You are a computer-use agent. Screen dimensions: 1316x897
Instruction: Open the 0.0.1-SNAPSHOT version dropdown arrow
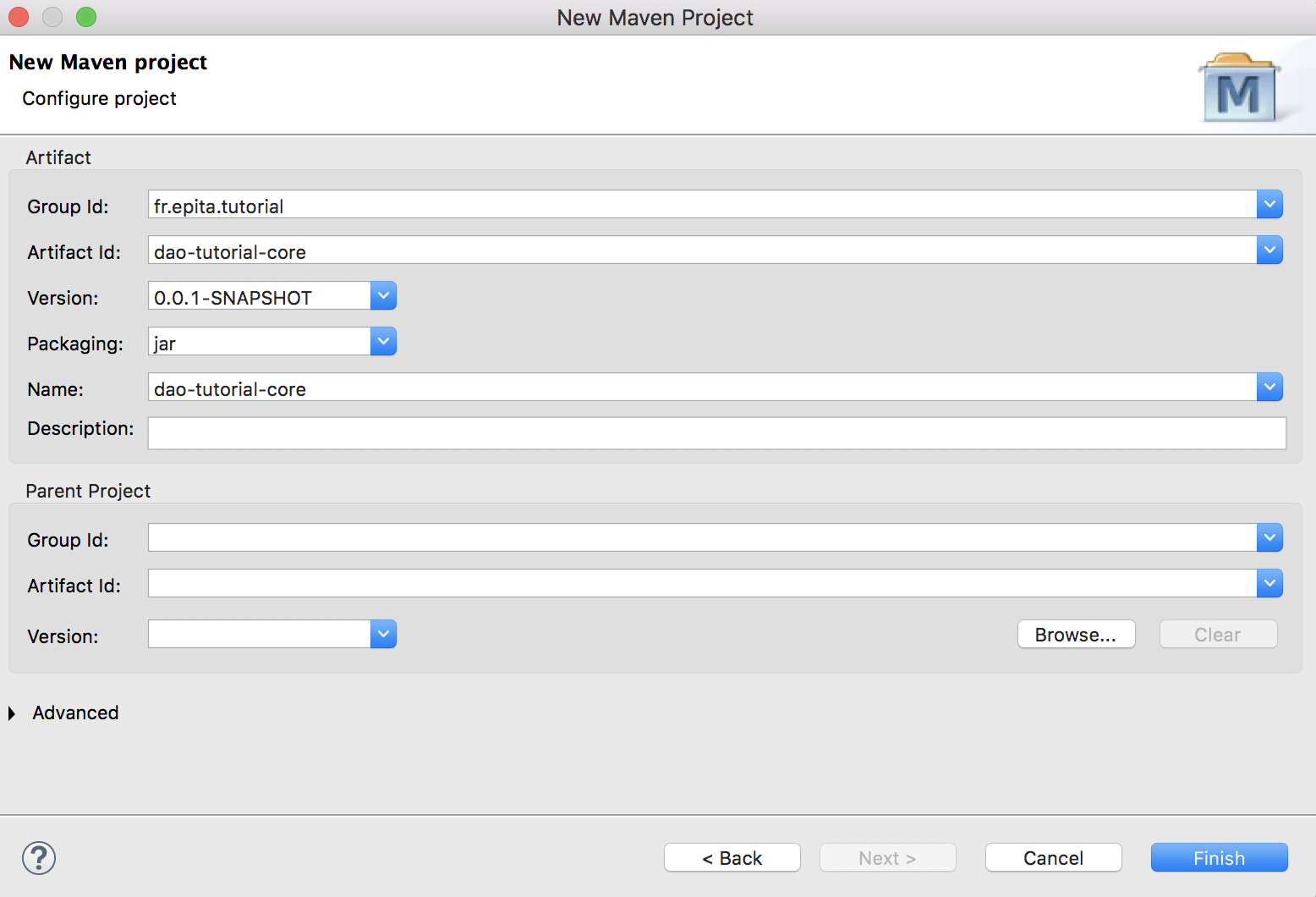click(x=383, y=295)
